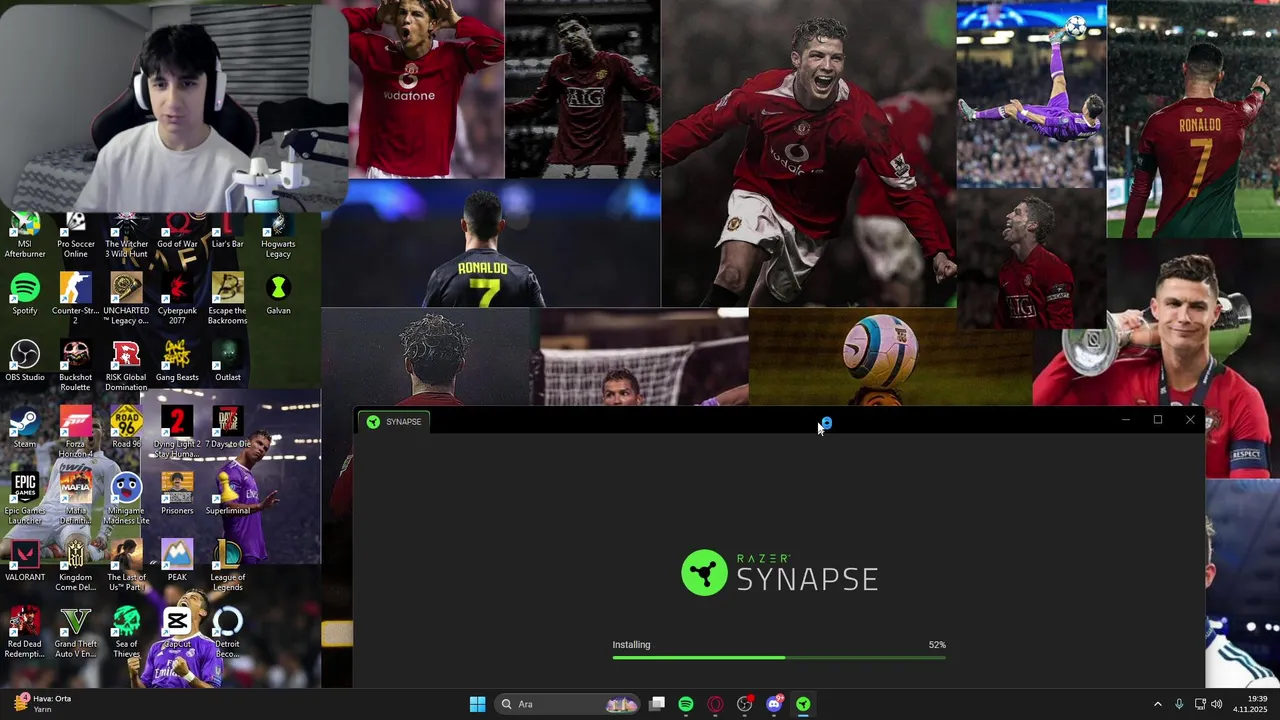Open the network settings tray icon
Screen dimensions: 1280x720
[x=1200, y=704]
